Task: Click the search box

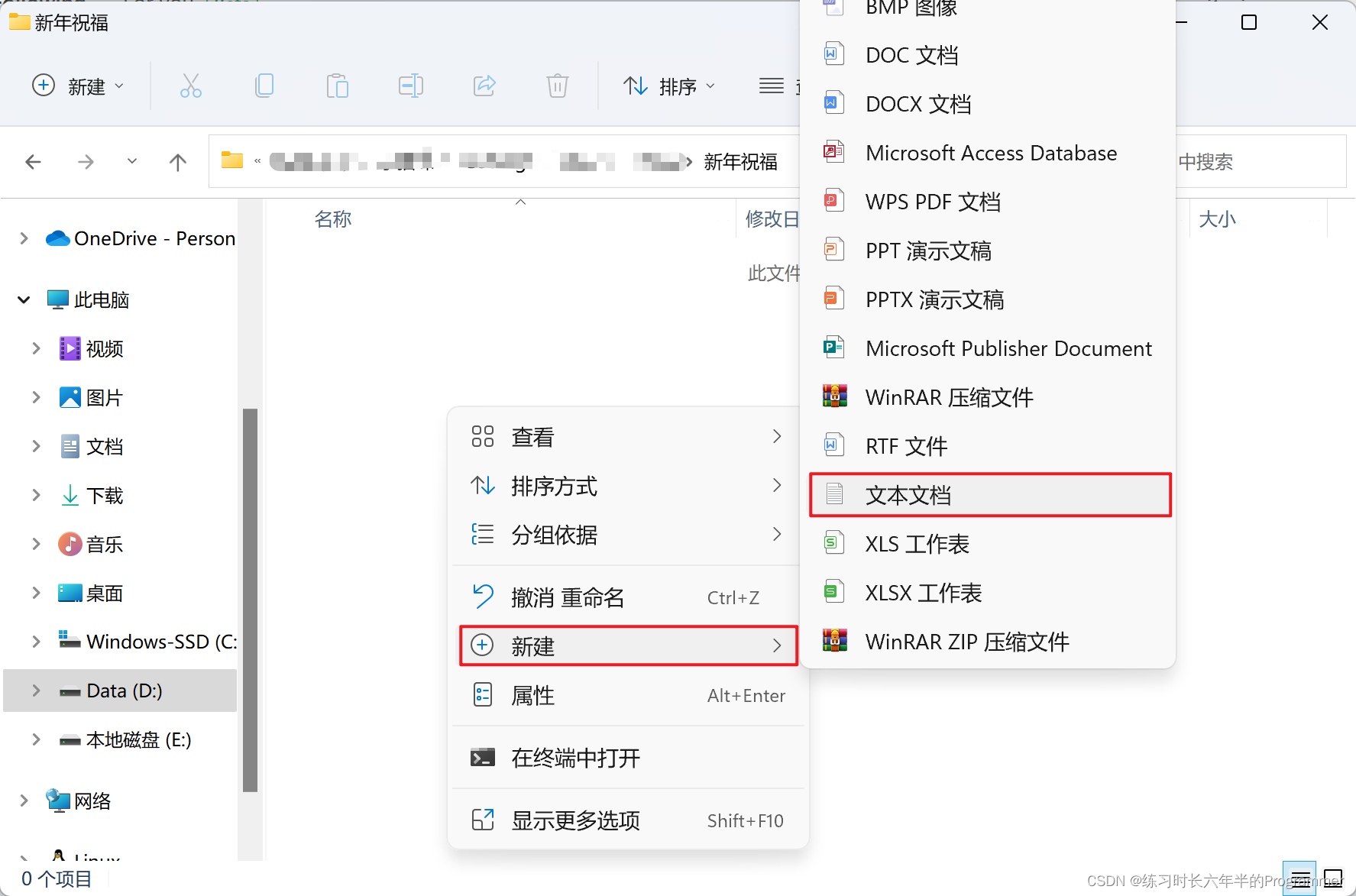Action: tap(1261, 162)
